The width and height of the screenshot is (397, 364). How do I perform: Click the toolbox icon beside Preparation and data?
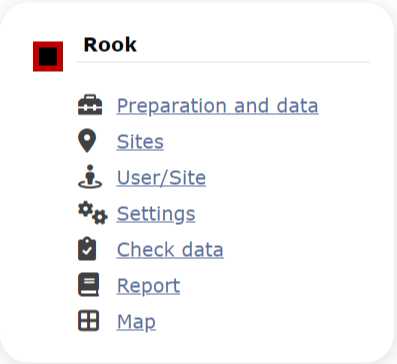(90, 105)
